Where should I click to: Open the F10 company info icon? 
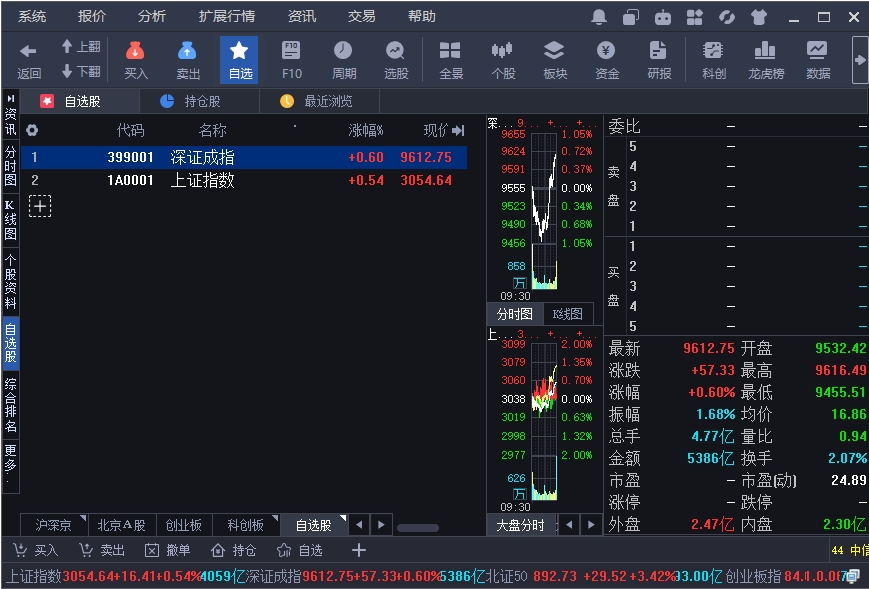point(291,50)
